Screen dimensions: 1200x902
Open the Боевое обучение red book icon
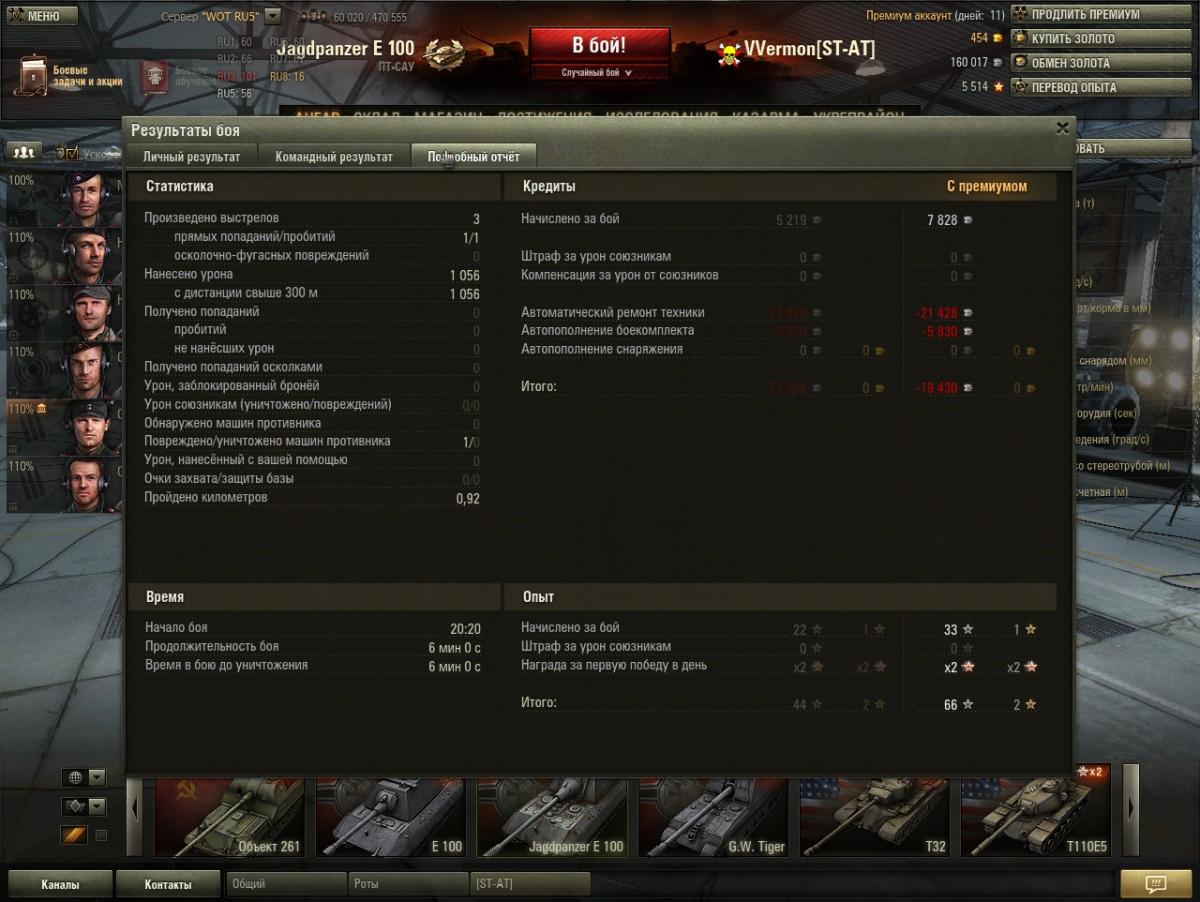pyautogui.click(x=154, y=76)
